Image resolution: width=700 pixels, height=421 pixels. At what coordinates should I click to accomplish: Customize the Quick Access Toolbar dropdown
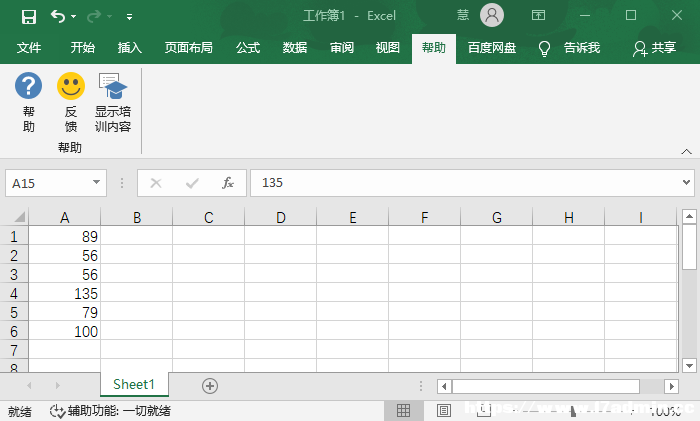tap(129, 17)
